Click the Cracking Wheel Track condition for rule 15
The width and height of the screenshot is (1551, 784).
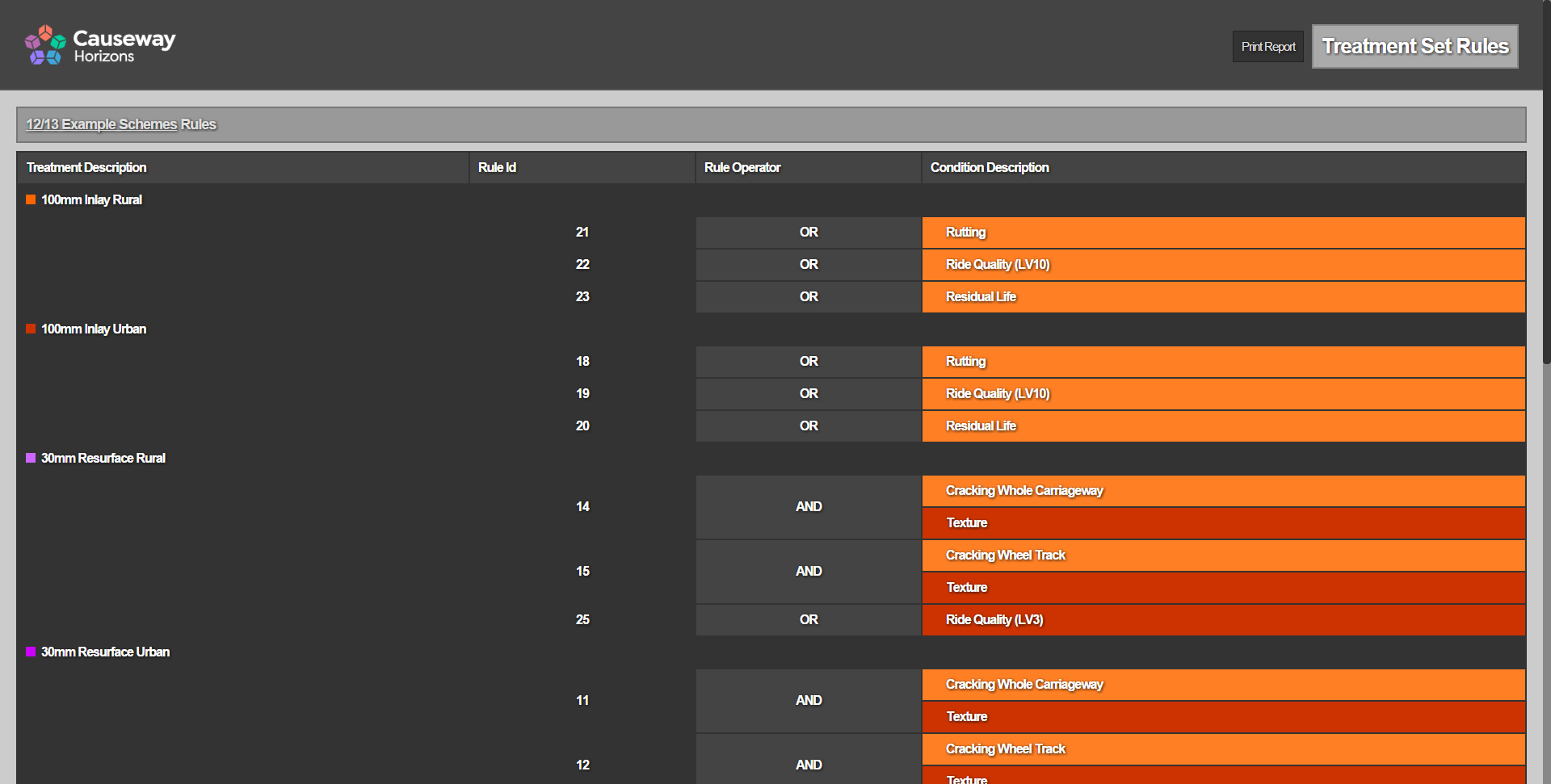tap(1005, 556)
